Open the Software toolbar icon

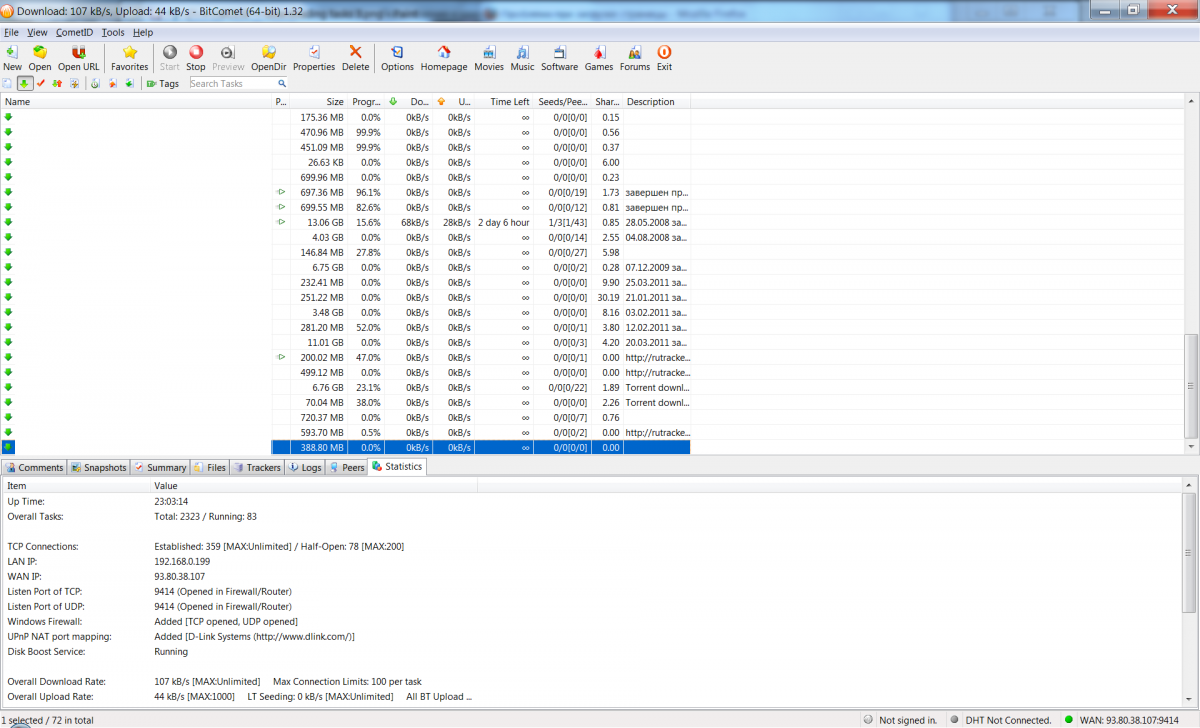click(560, 52)
